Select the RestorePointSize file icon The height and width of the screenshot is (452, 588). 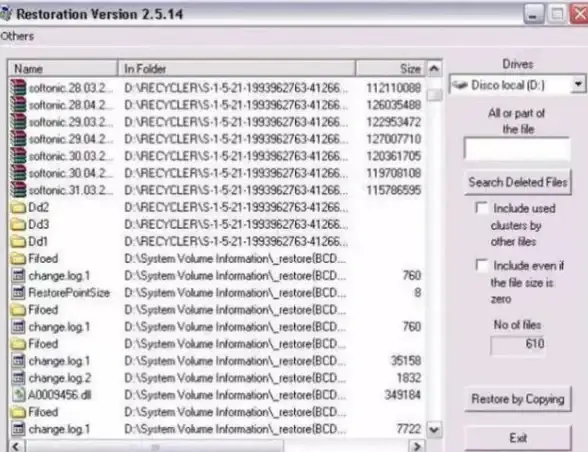pos(18,293)
